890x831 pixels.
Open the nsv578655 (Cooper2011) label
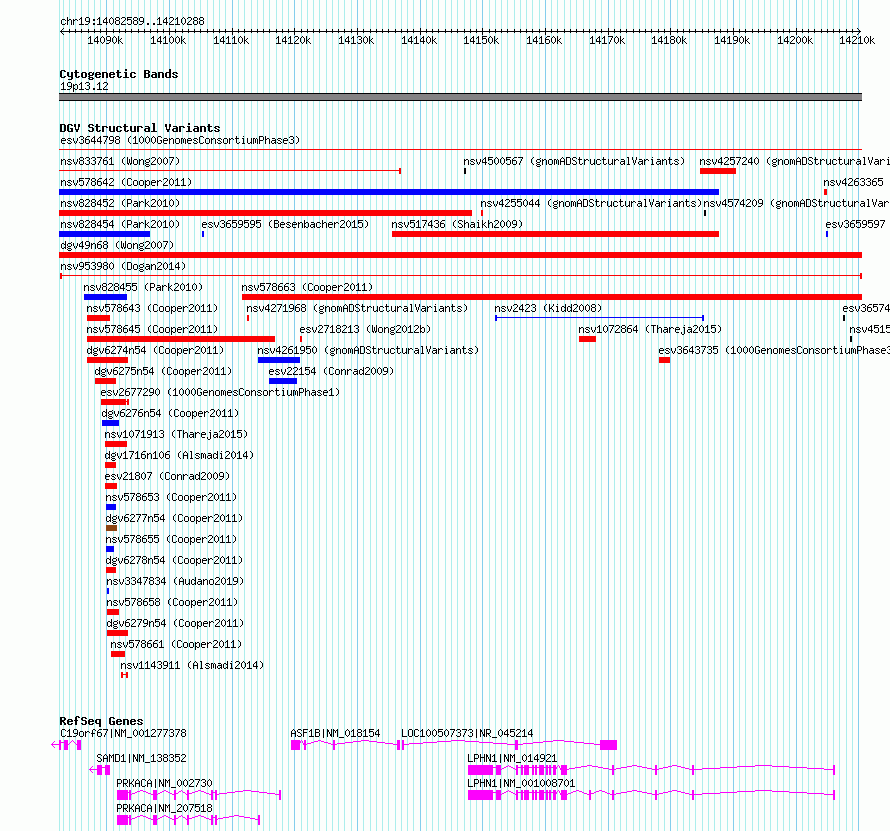171,539
